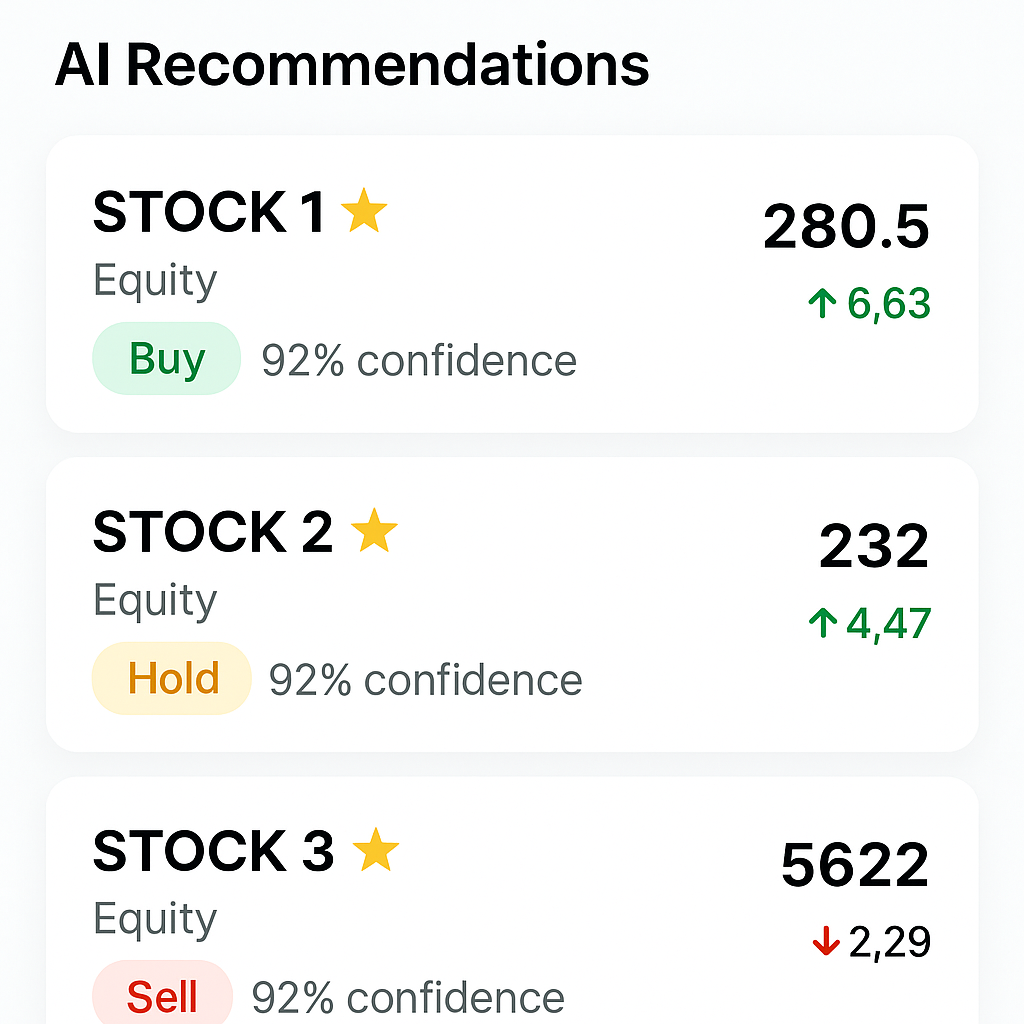Unfavorite STOCK 1 via its star icon
Viewport: 1024px width, 1024px height.
[x=364, y=211]
